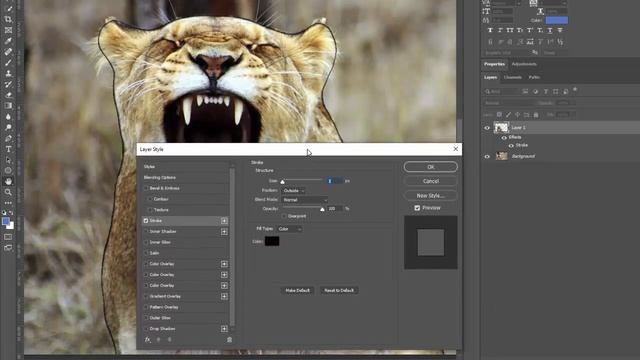This screenshot has height=360, width=640.
Task: Click the black stroke Color swatch
Action: (x=272, y=241)
